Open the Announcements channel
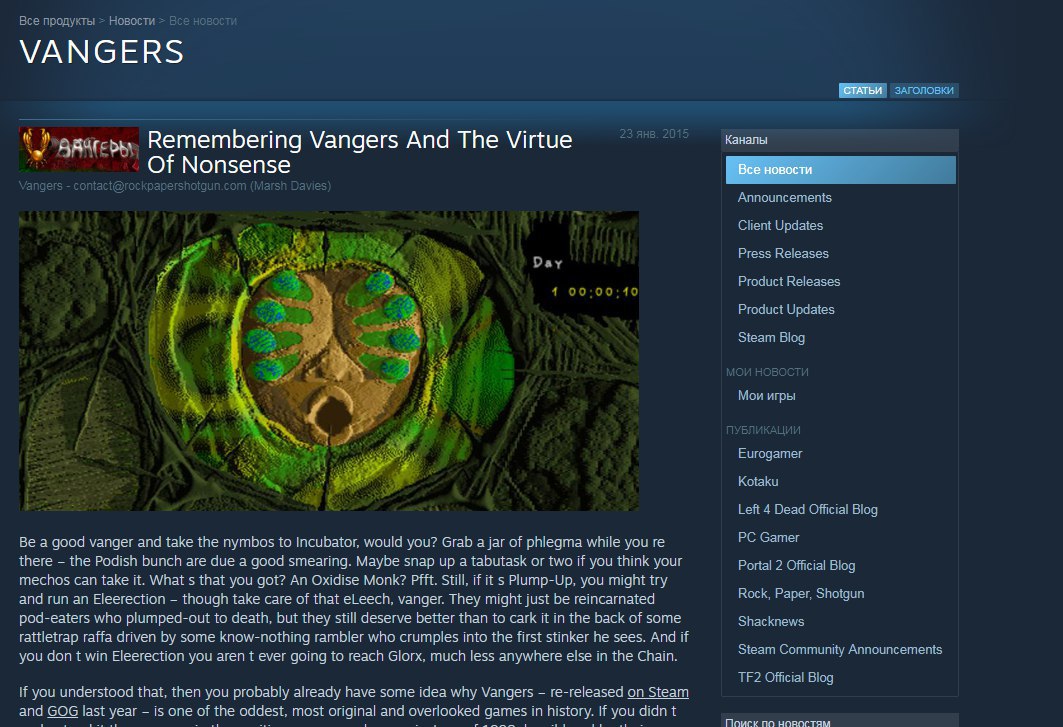Screen dimensions: 1063x727 [x=784, y=197]
